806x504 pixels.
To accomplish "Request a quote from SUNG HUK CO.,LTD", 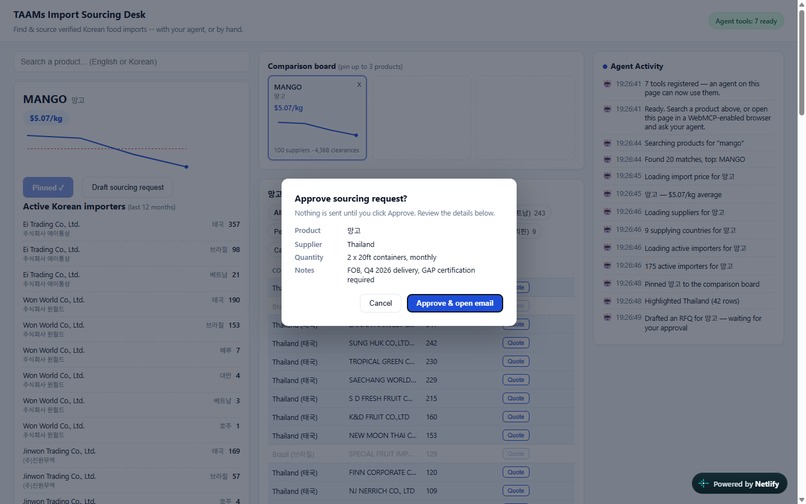I will (516, 343).
